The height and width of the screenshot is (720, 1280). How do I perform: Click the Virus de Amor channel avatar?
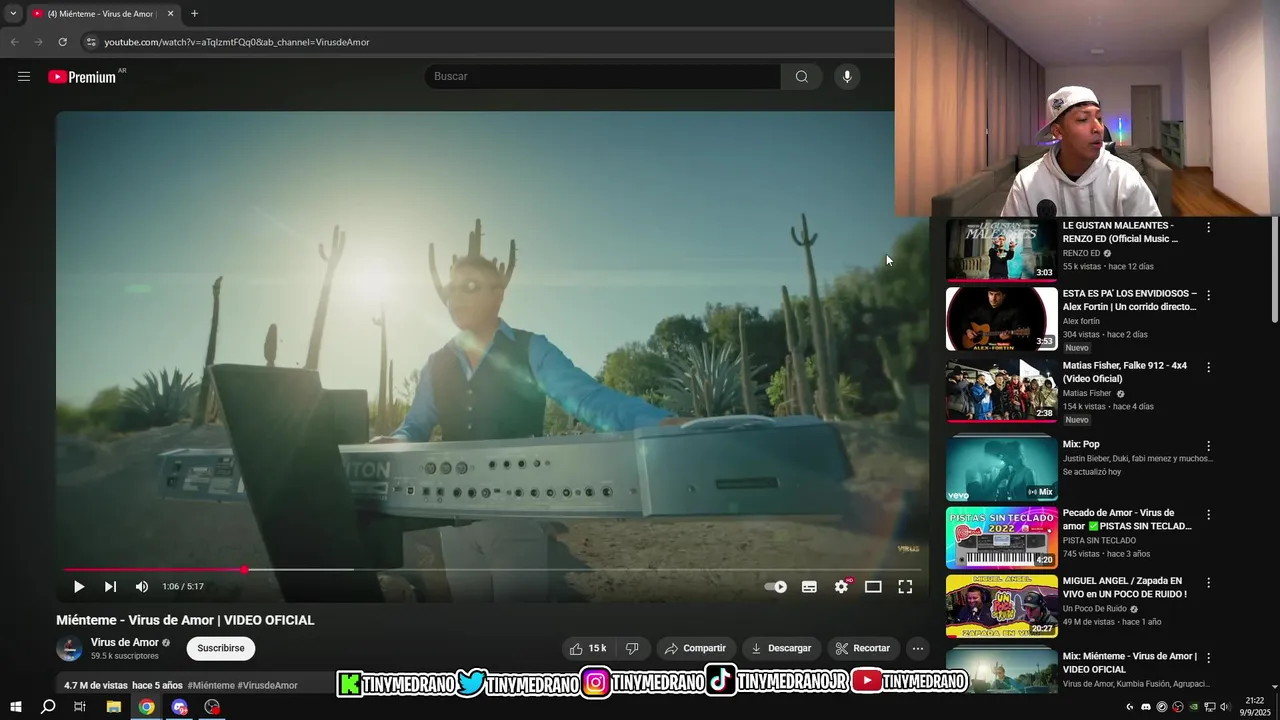click(x=70, y=648)
